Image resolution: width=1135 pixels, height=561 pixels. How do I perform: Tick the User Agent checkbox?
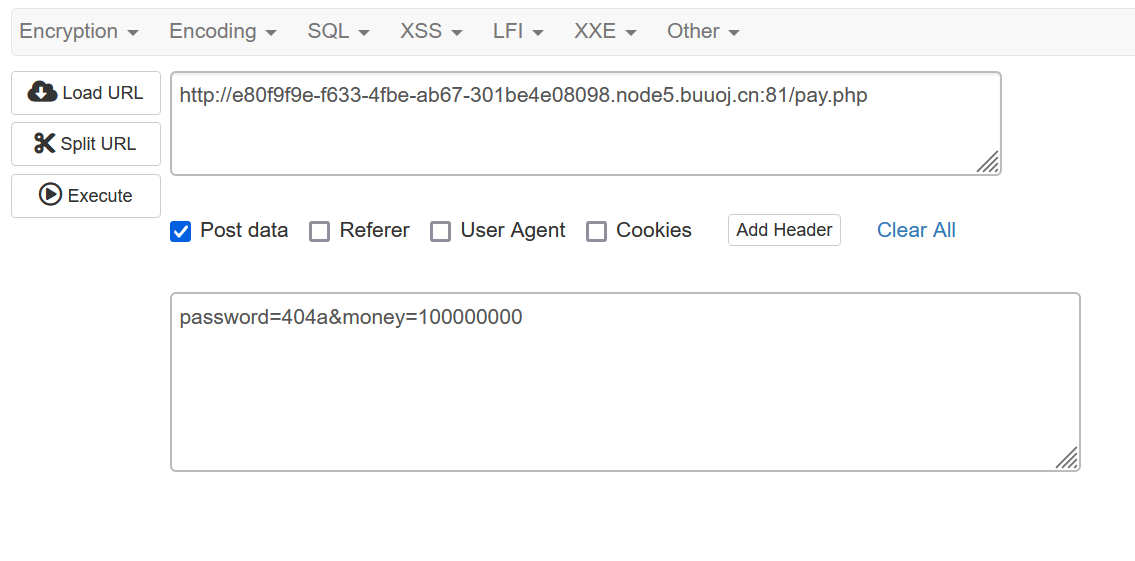pos(441,232)
